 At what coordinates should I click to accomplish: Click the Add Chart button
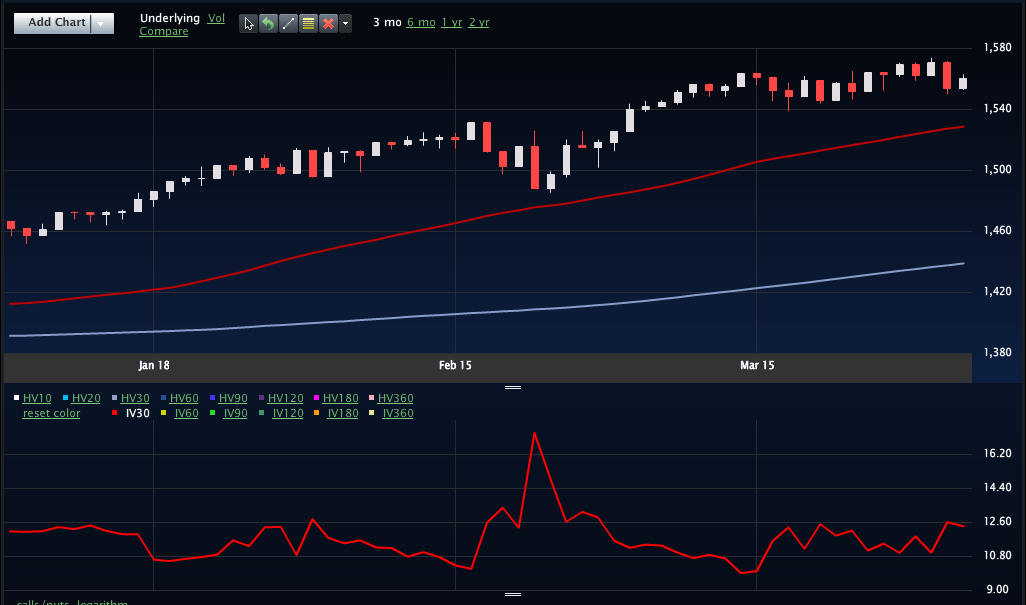pyautogui.click(x=56, y=23)
